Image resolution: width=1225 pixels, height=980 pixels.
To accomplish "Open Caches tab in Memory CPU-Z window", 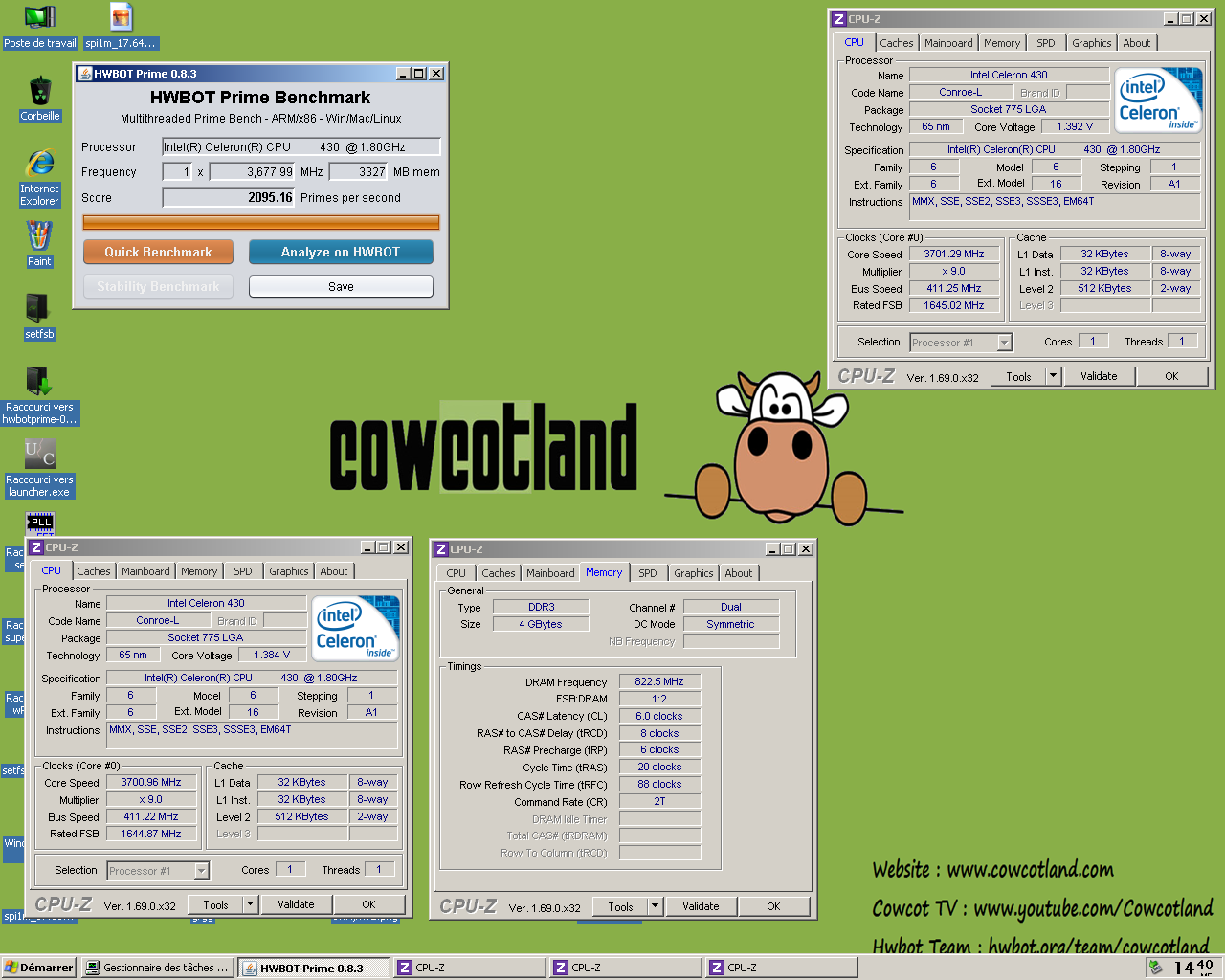I will [499, 573].
